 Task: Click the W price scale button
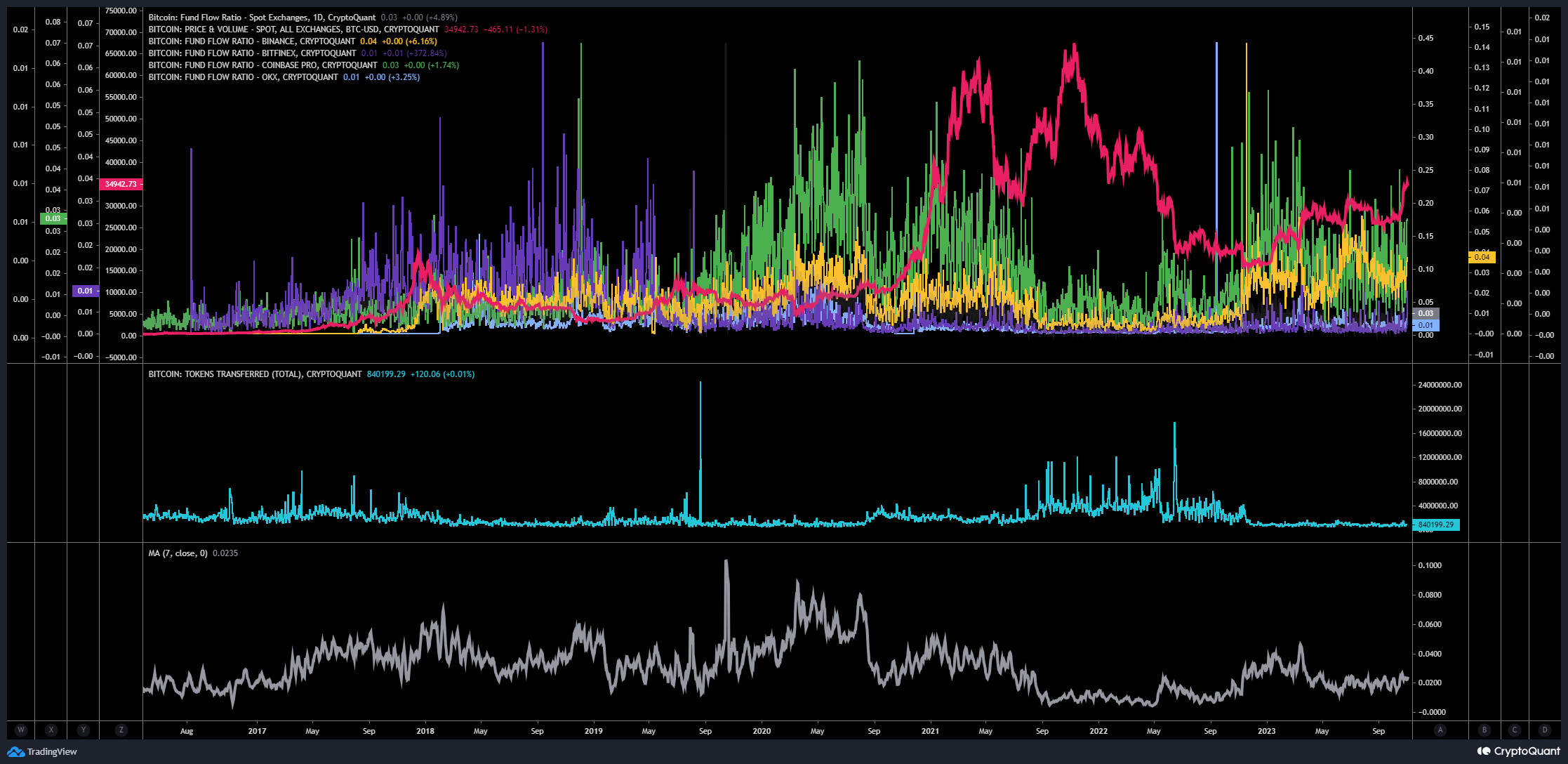[x=20, y=730]
